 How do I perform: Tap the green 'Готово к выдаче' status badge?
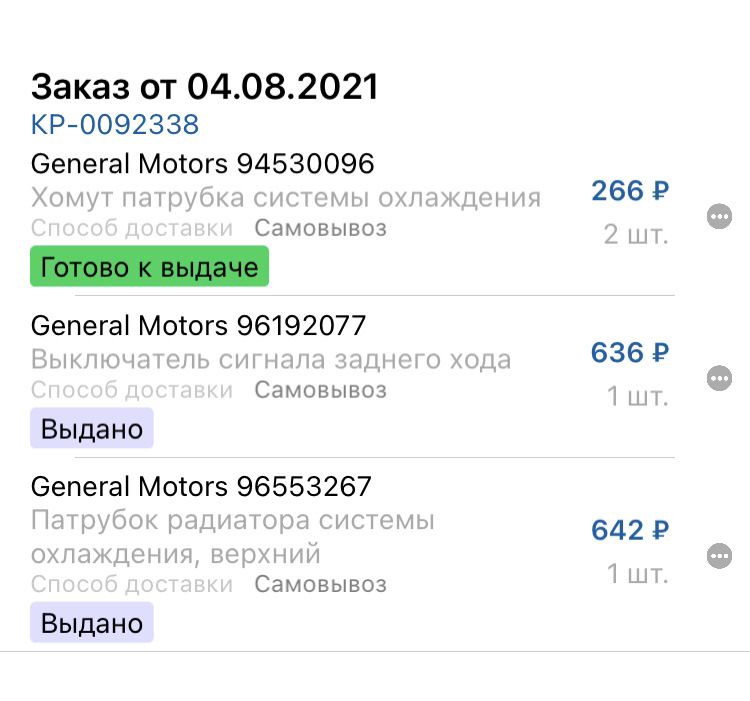(150, 267)
